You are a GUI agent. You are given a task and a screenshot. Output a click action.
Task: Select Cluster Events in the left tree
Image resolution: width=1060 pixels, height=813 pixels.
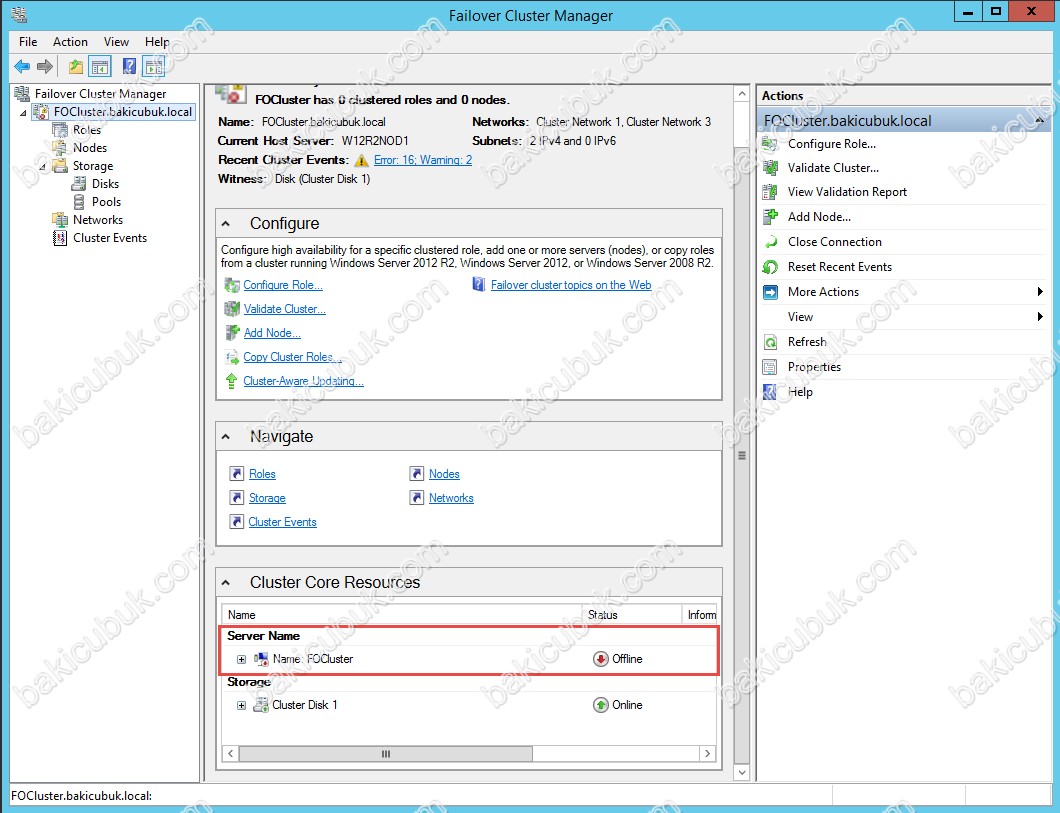coord(110,238)
